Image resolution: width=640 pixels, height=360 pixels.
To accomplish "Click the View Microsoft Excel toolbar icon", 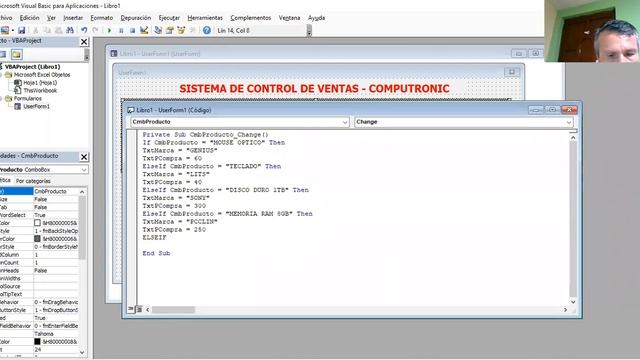I will point(4,30).
